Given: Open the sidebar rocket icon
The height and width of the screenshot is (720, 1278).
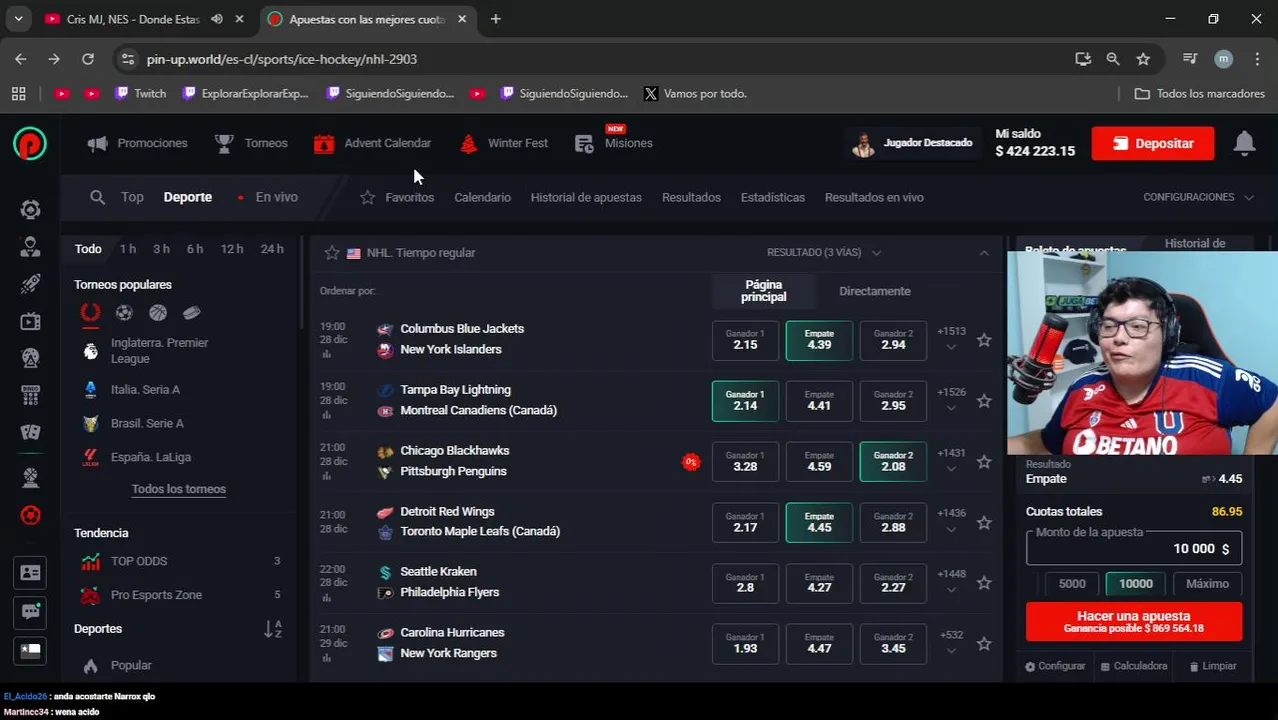Looking at the screenshot, I should coord(30,284).
